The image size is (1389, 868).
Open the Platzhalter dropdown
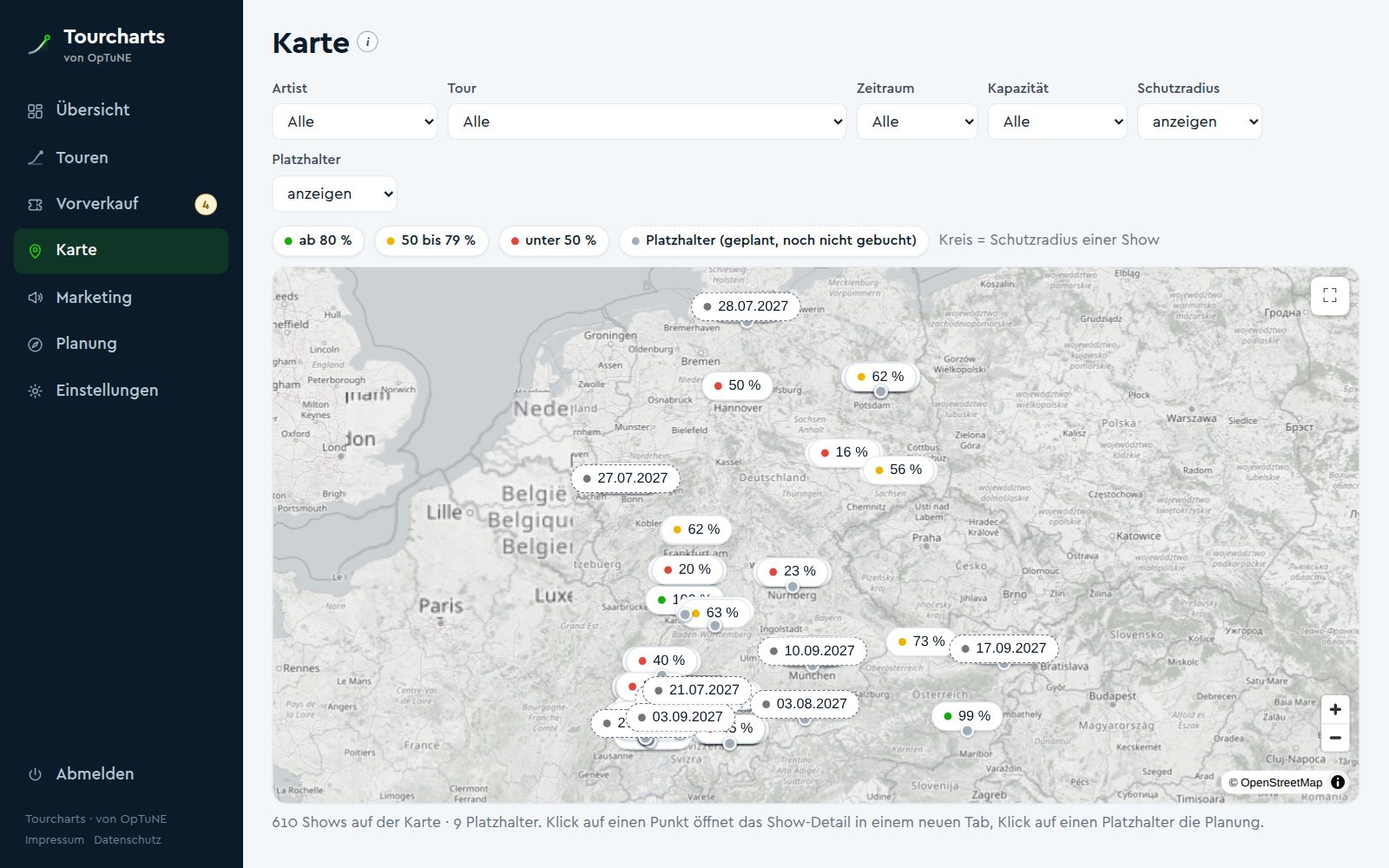coord(334,194)
